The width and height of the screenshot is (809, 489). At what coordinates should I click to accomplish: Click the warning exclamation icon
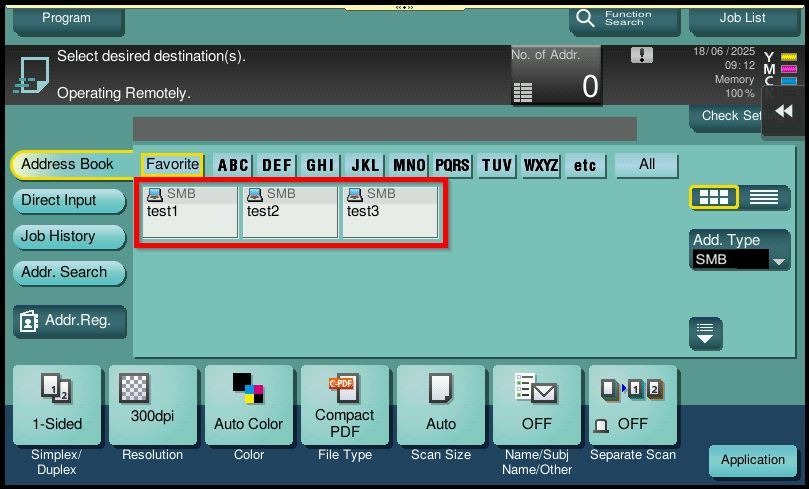pos(642,56)
